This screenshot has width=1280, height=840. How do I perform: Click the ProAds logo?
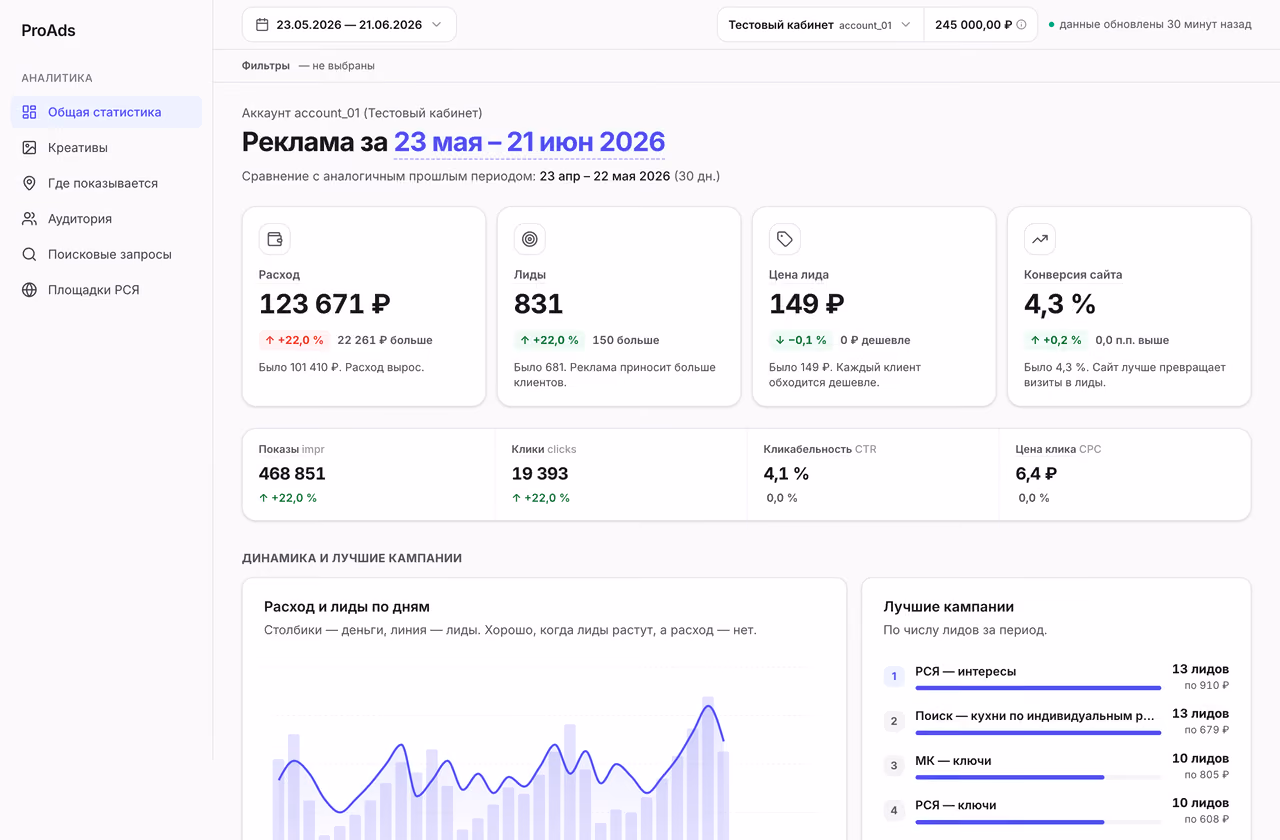point(48,30)
